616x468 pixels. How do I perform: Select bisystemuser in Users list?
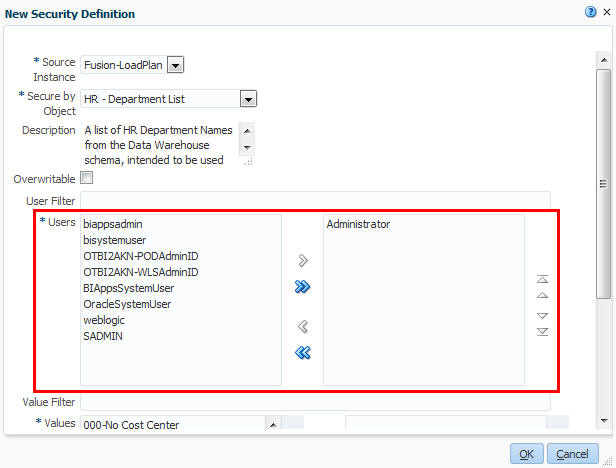point(115,240)
